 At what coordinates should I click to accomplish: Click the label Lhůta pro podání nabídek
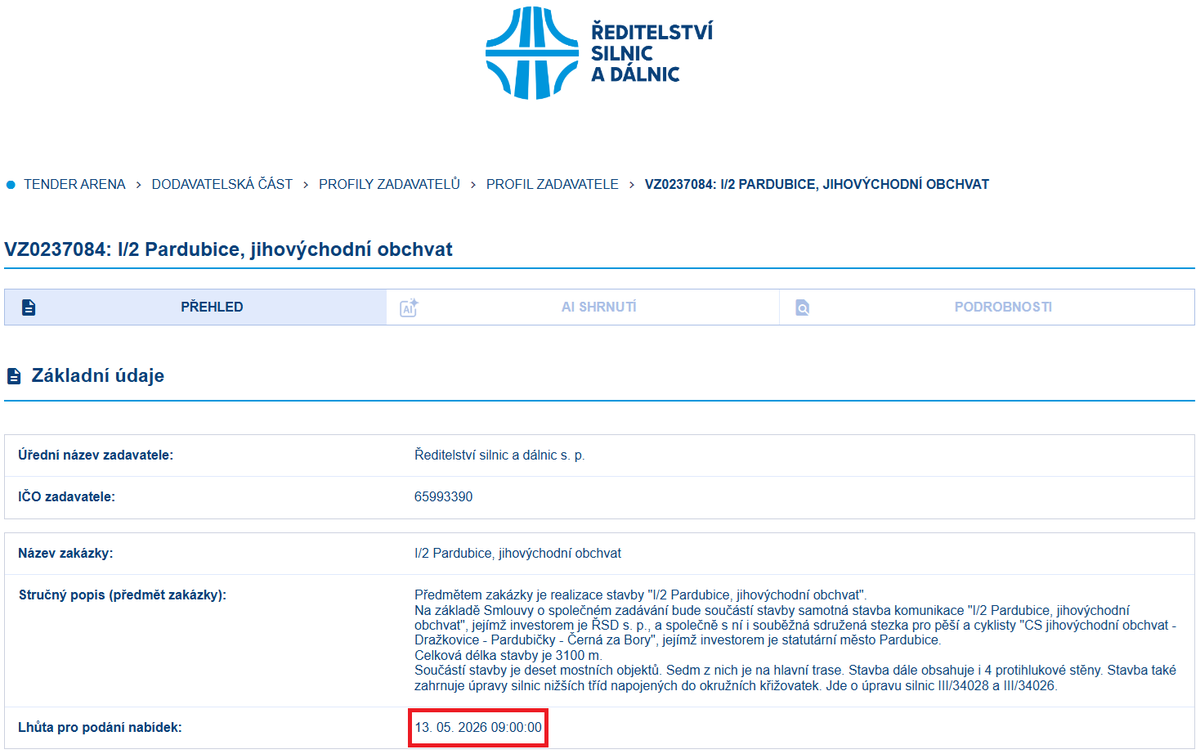(x=100, y=728)
